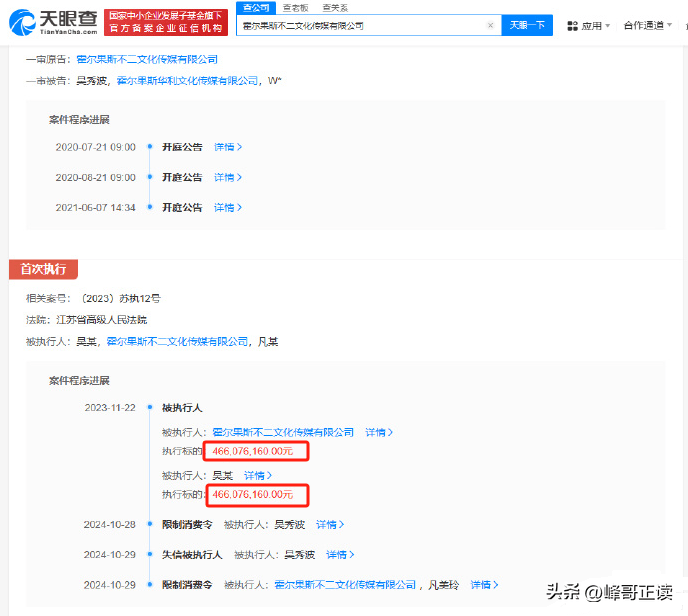Open the 一审原告 company link

(147, 59)
